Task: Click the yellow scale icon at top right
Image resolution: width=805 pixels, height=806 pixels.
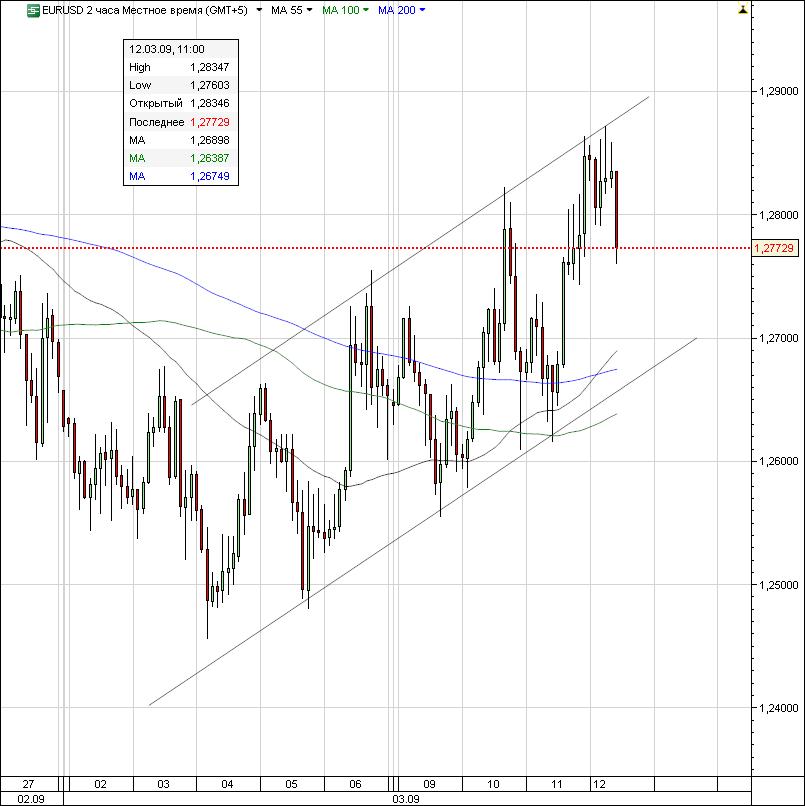Action: point(743,9)
